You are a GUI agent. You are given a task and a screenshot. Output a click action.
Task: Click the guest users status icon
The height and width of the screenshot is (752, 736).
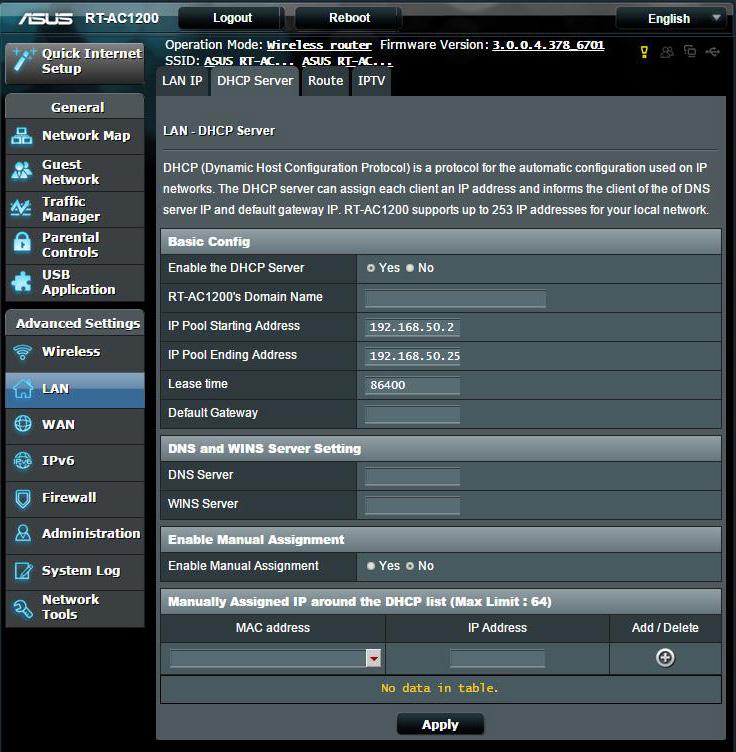[667, 52]
